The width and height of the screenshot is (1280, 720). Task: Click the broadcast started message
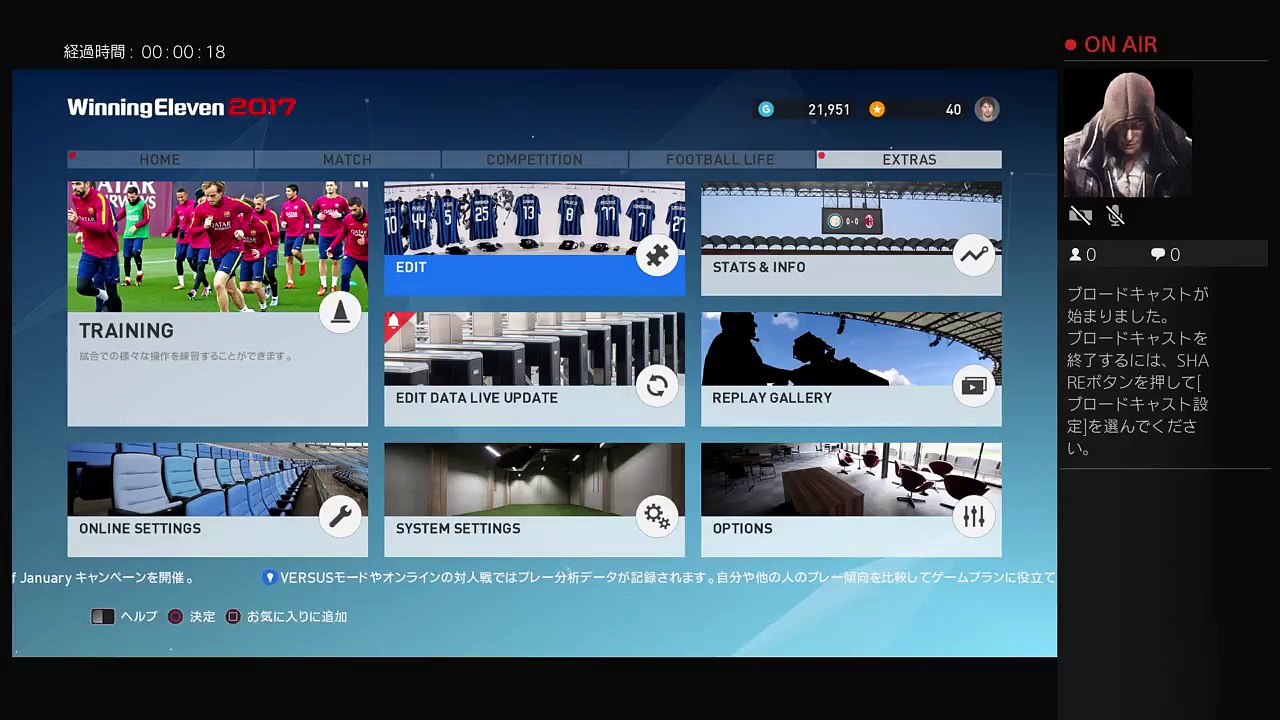coord(1139,371)
